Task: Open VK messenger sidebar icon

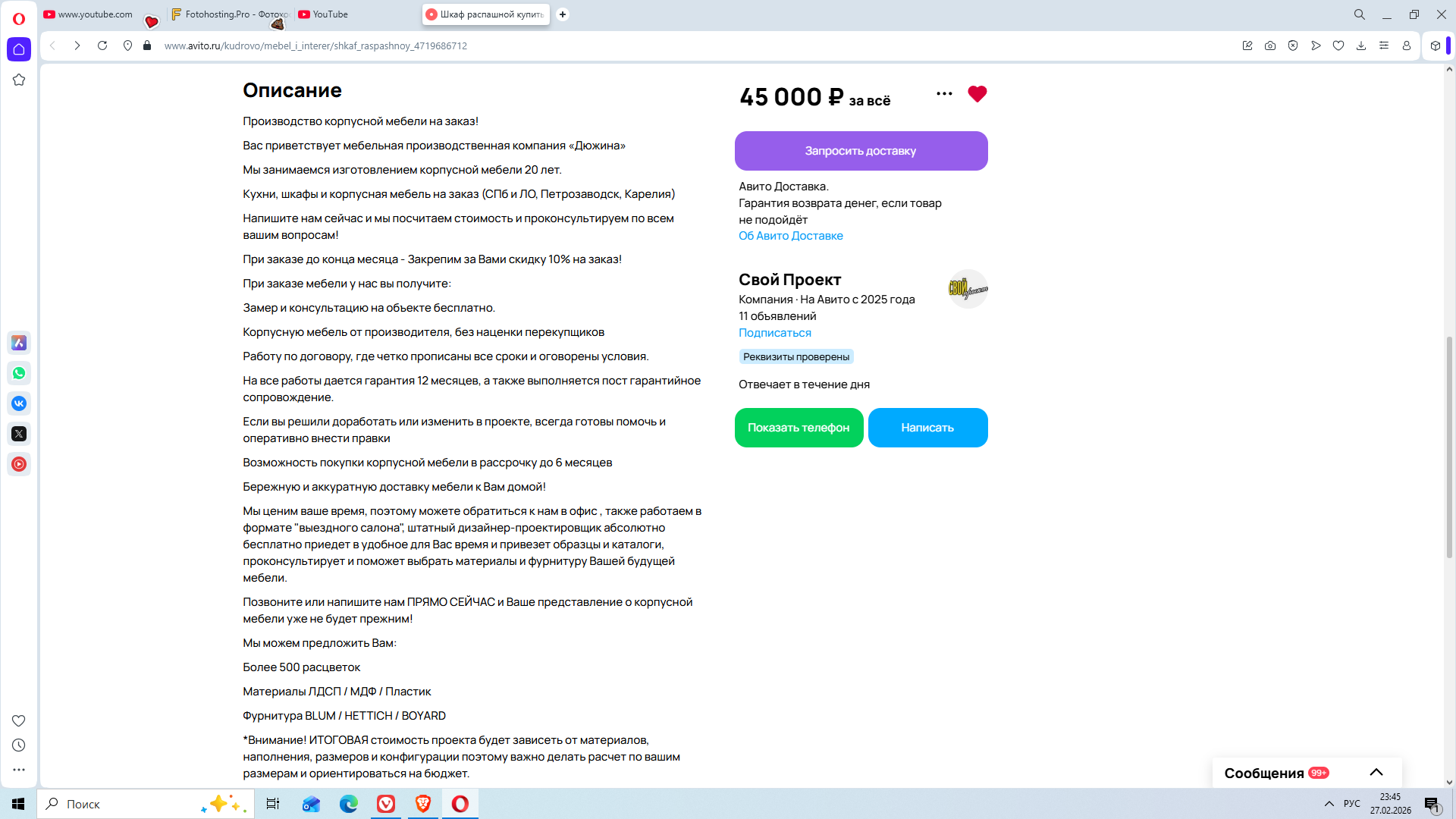Action: tap(19, 403)
